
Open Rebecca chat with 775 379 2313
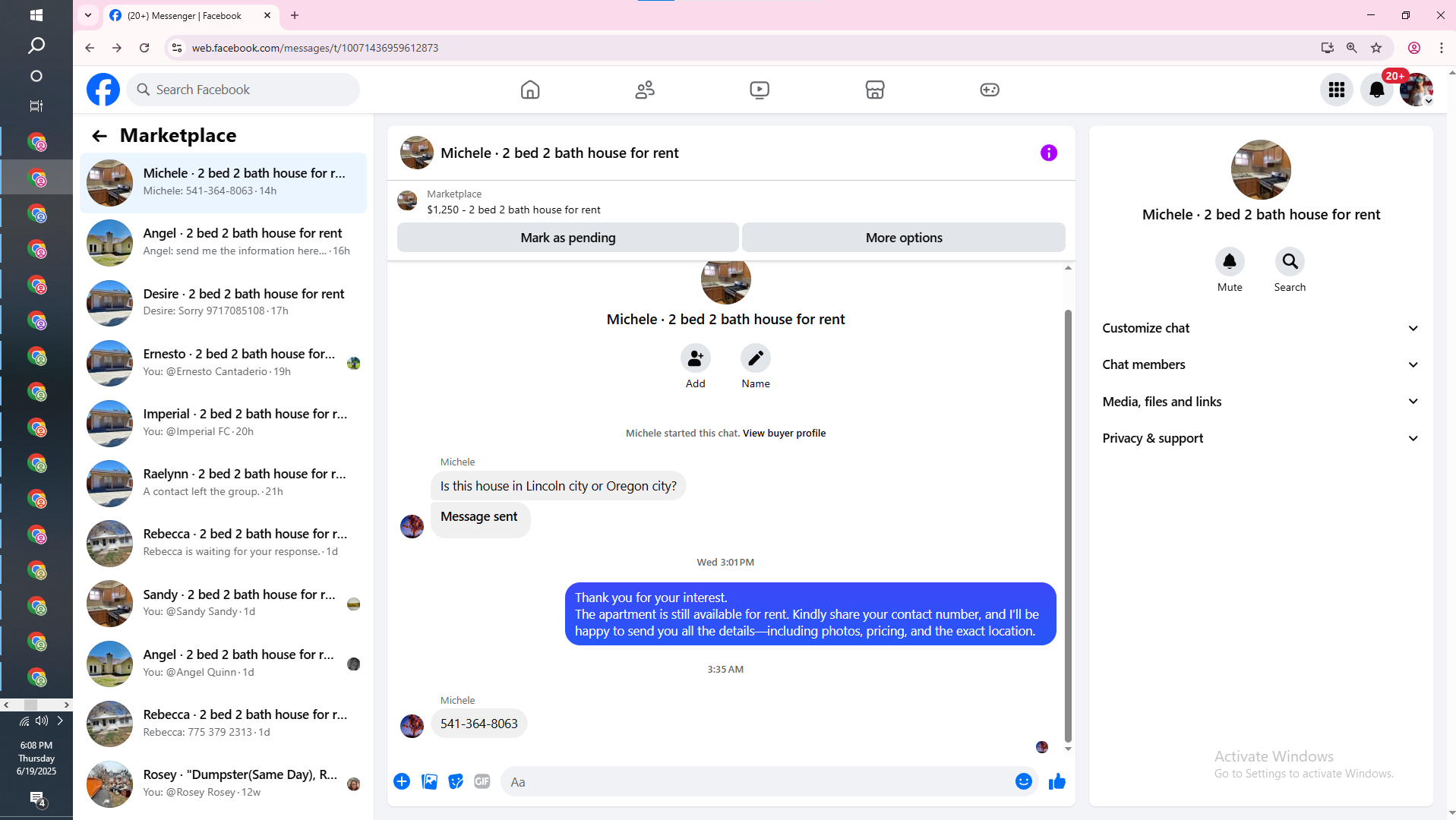tap(223, 724)
